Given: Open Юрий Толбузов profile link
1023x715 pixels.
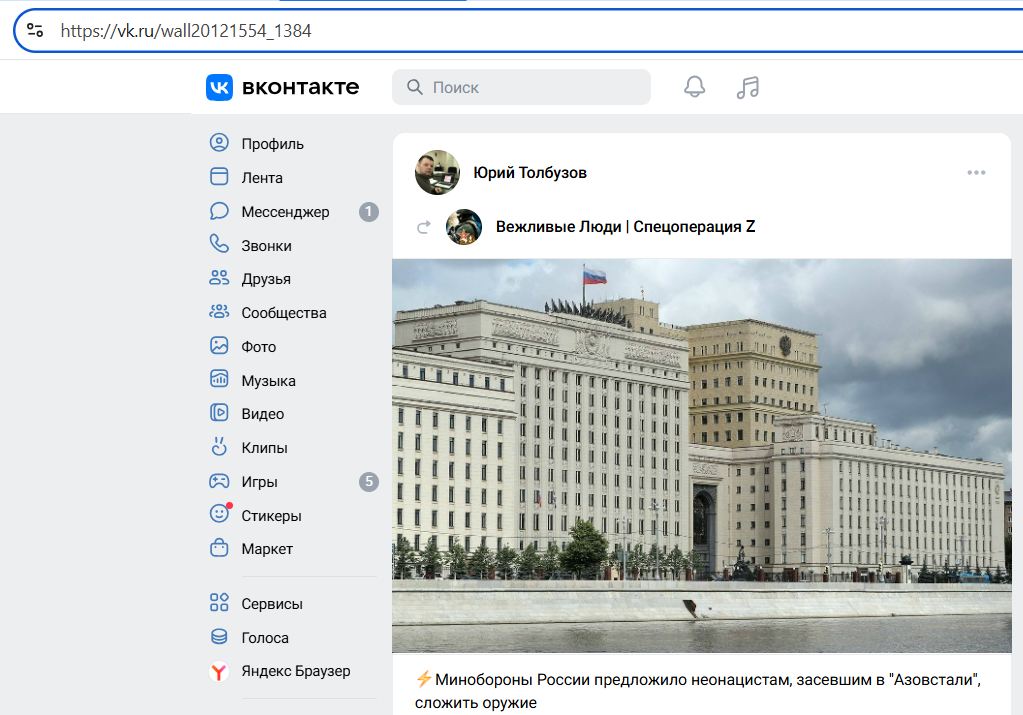Looking at the screenshot, I should [530, 173].
